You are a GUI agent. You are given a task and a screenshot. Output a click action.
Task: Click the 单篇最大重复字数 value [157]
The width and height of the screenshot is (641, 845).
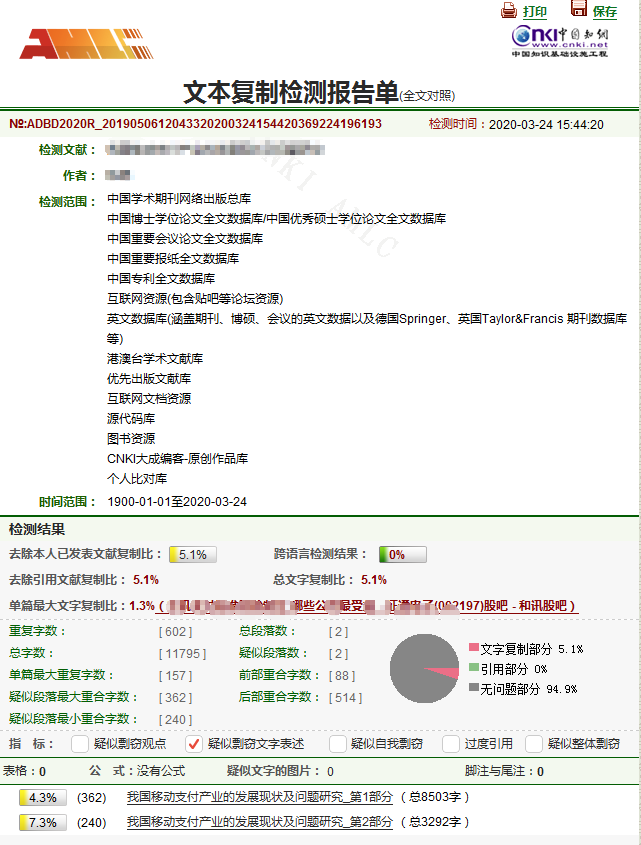click(175, 676)
